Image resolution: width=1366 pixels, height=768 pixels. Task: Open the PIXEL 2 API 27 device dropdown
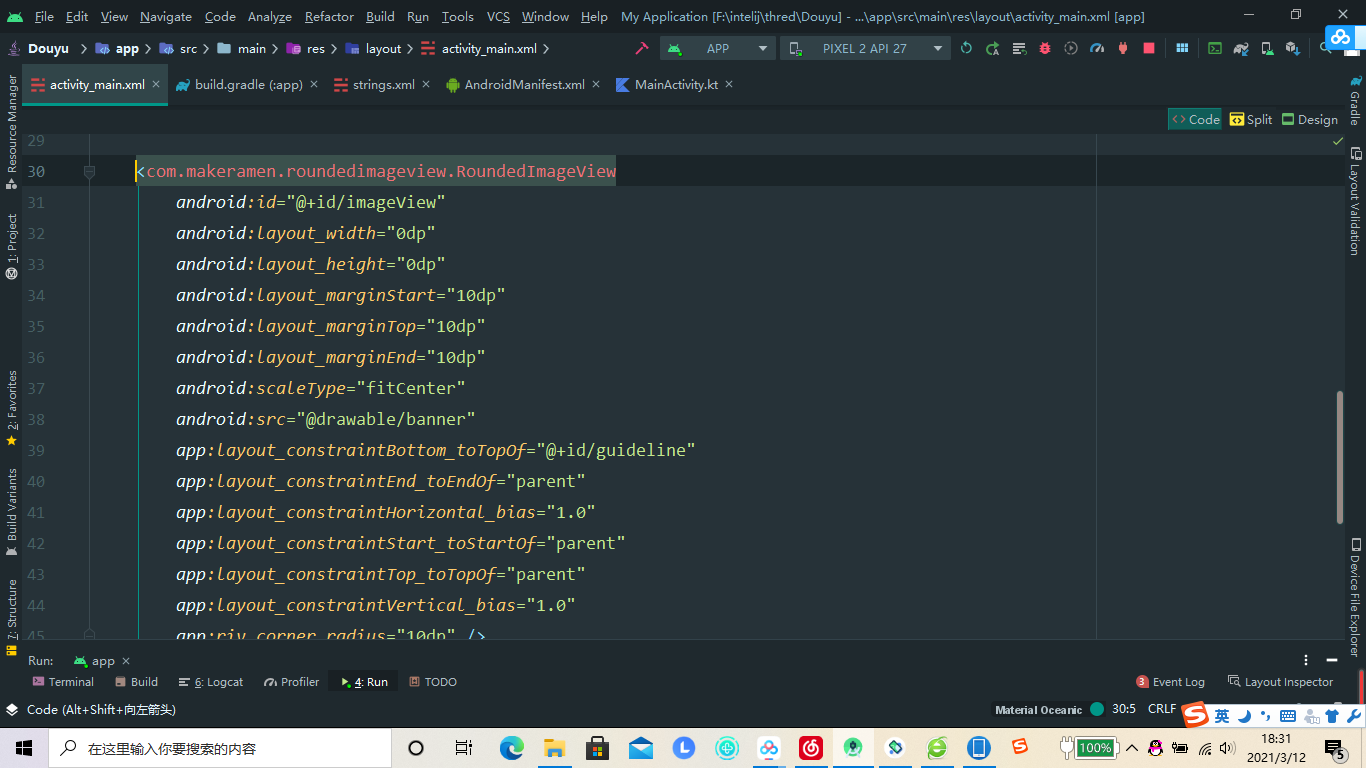865,48
